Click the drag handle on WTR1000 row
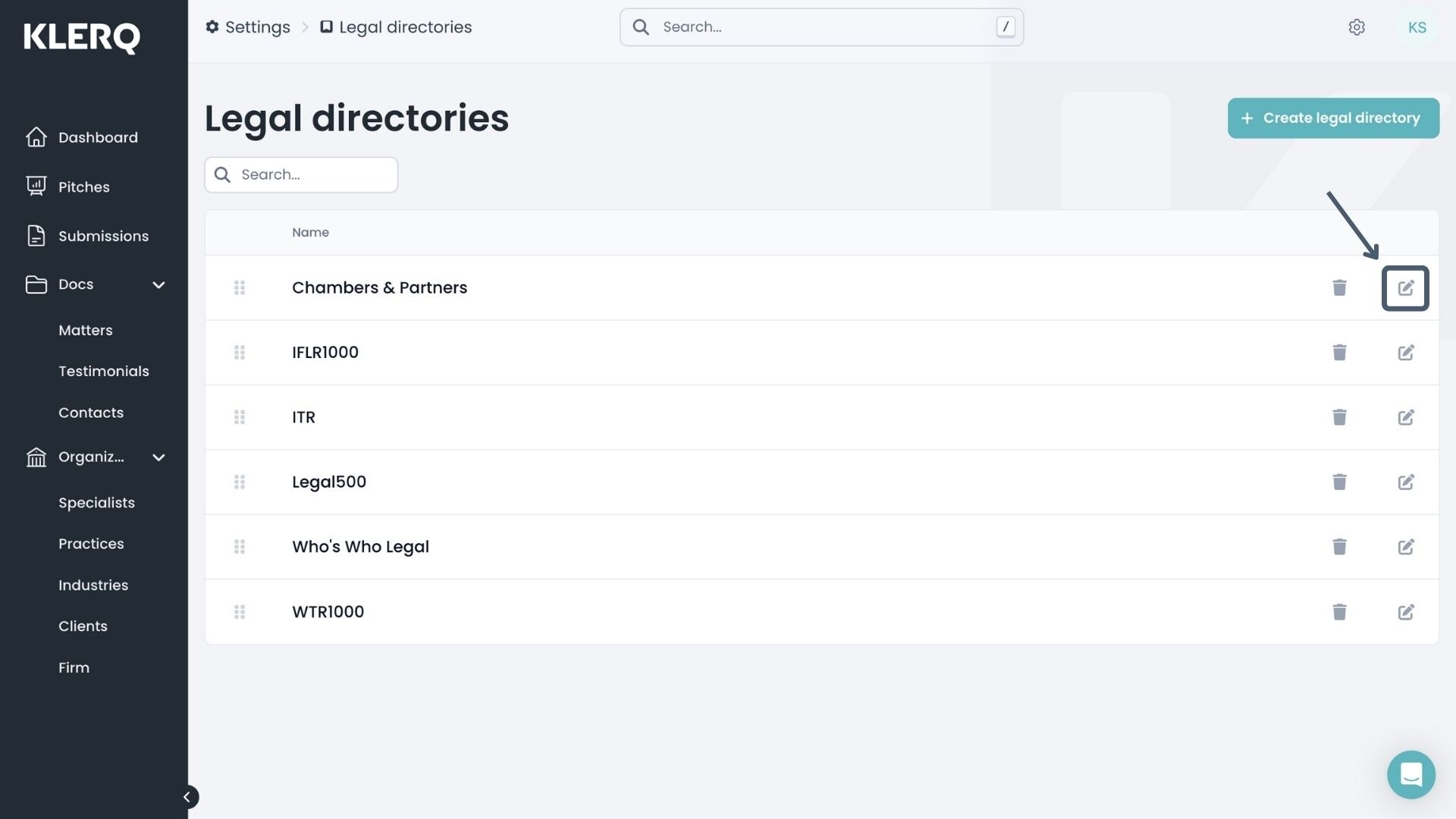 240,612
